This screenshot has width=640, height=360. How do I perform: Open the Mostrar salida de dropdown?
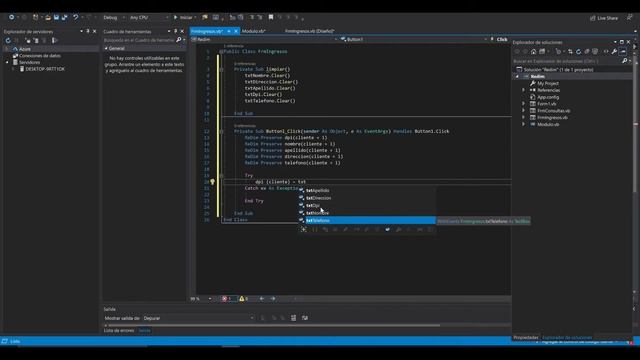[199, 318]
